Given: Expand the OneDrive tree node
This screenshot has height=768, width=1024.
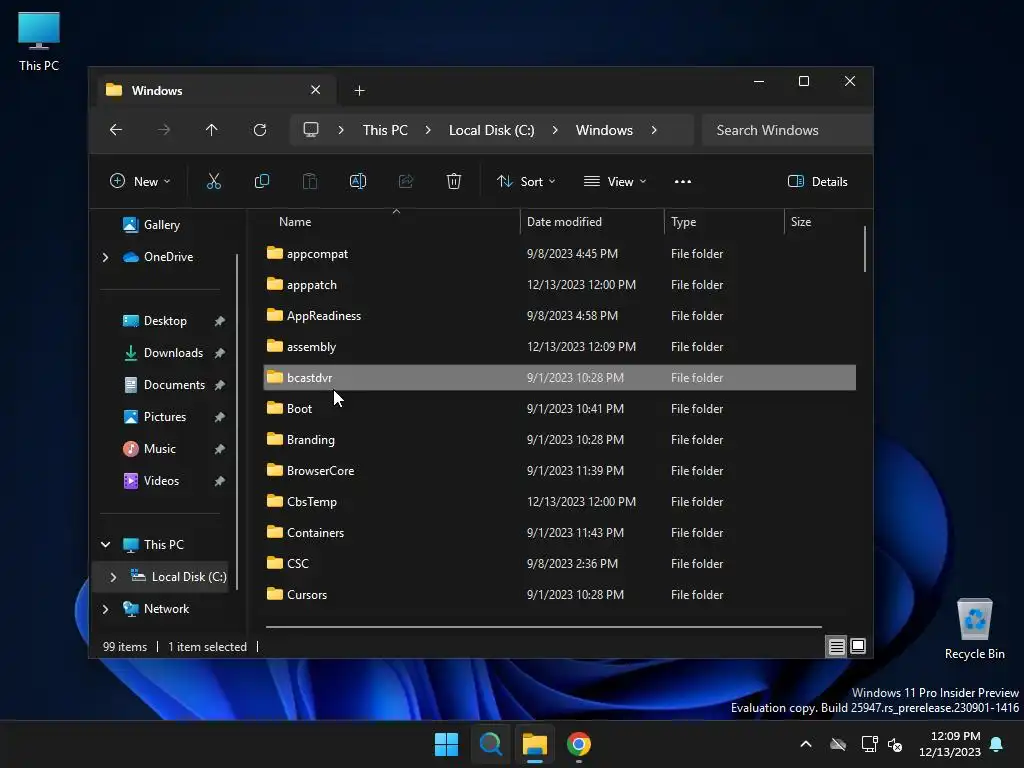Looking at the screenshot, I should click(106, 257).
